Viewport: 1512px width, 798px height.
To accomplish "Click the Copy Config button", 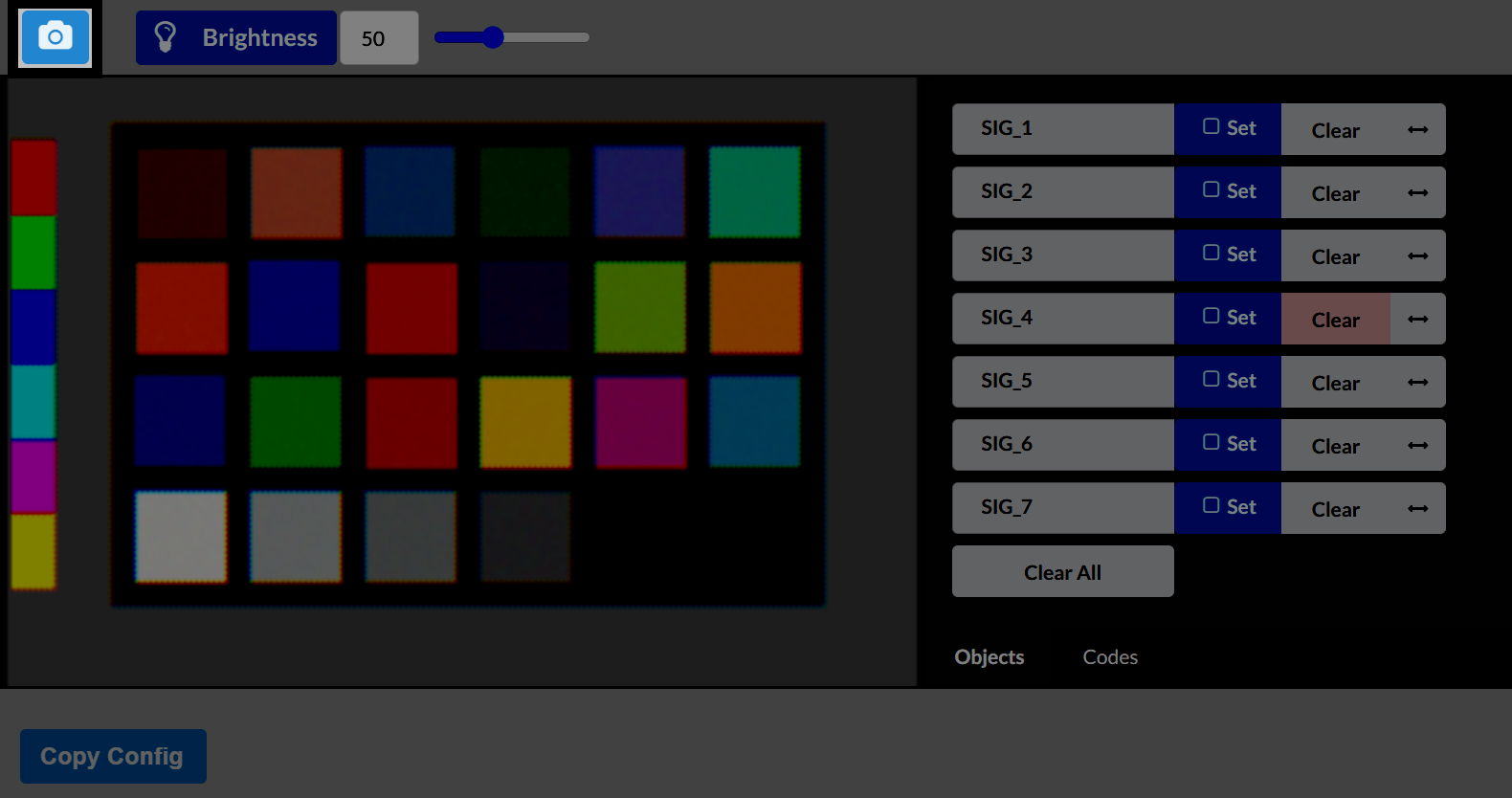I will tap(113, 756).
